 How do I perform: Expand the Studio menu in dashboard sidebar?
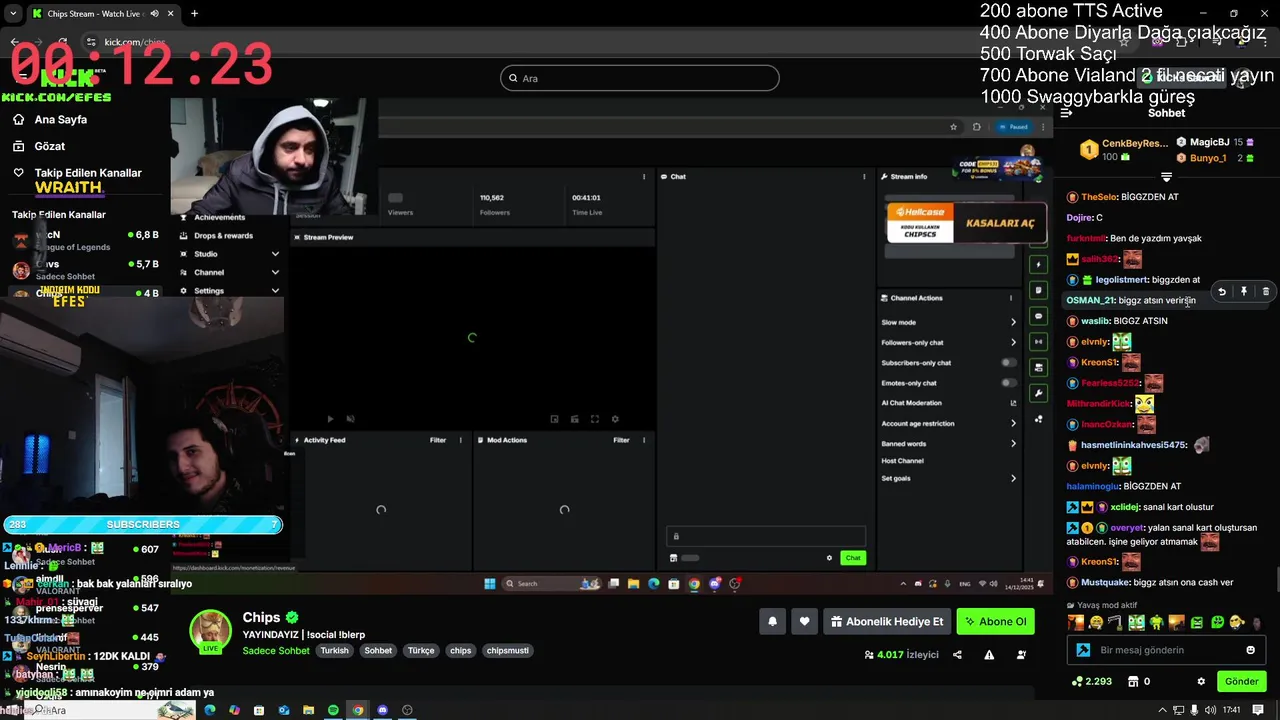pos(275,254)
